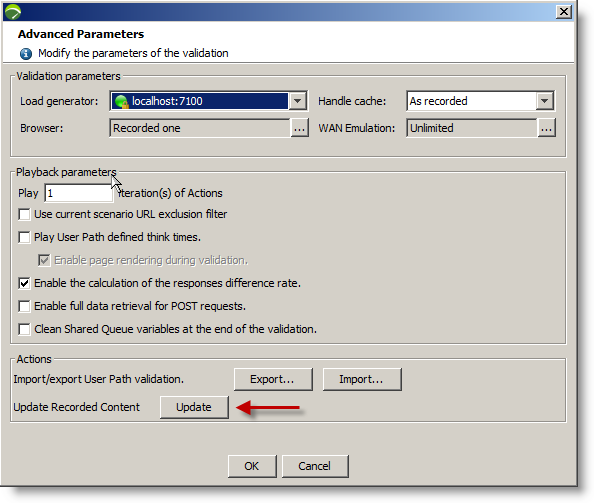Confirm with the OK button
This screenshot has width=594, height=503.
coord(252,466)
